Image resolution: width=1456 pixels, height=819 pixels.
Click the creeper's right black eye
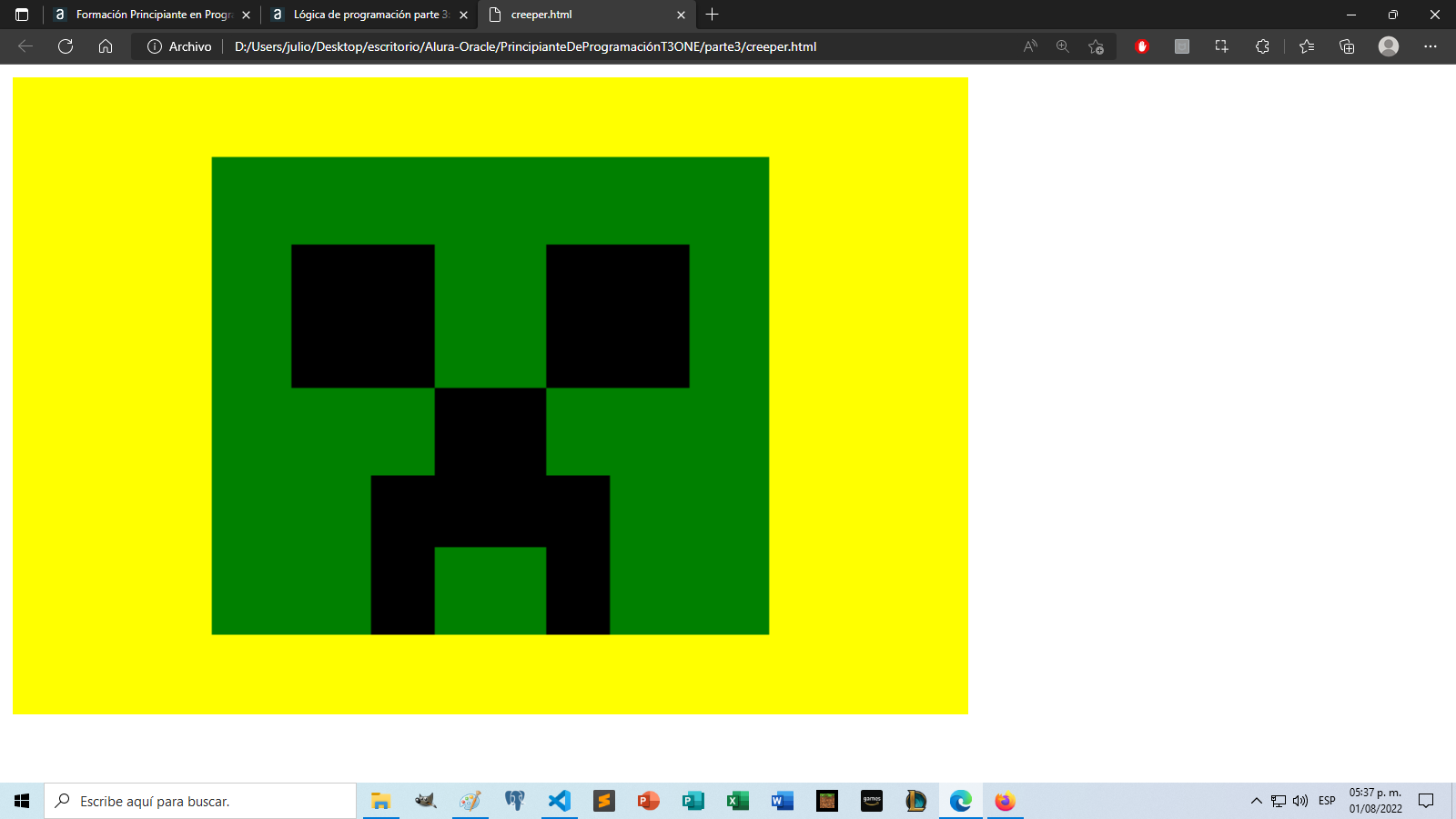(x=618, y=316)
